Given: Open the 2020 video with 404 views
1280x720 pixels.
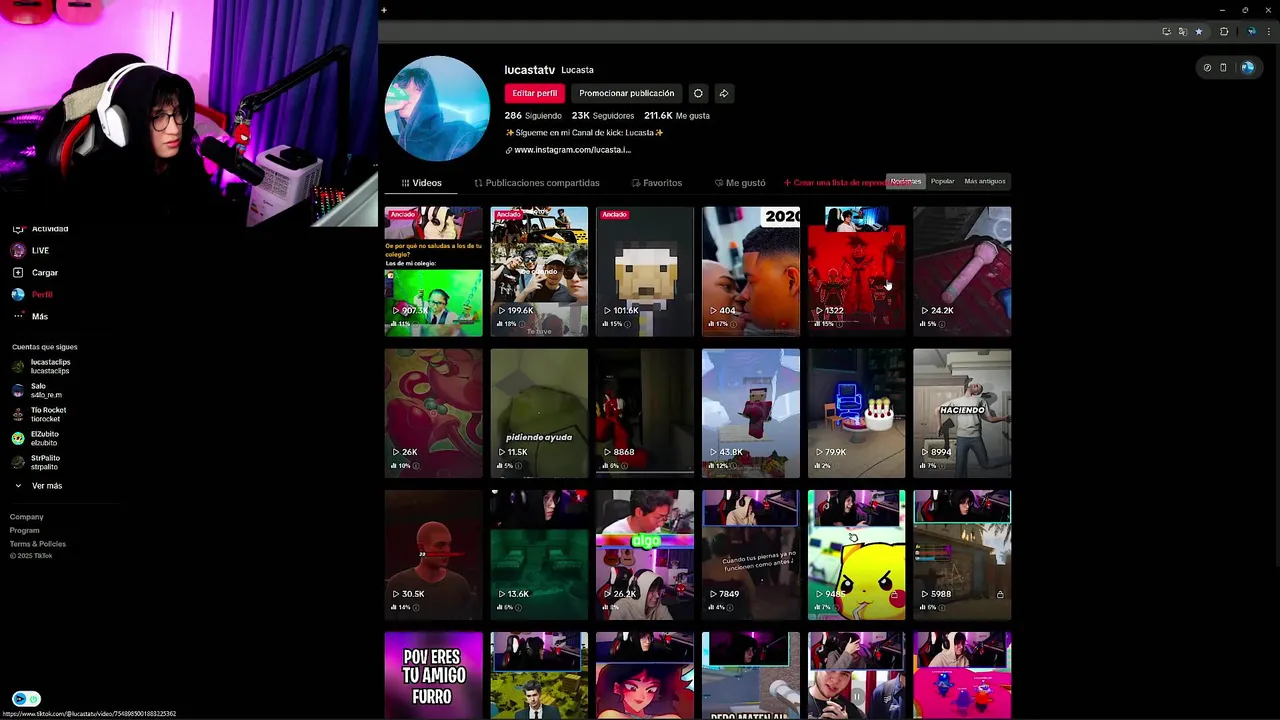Looking at the screenshot, I should point(751,271).
